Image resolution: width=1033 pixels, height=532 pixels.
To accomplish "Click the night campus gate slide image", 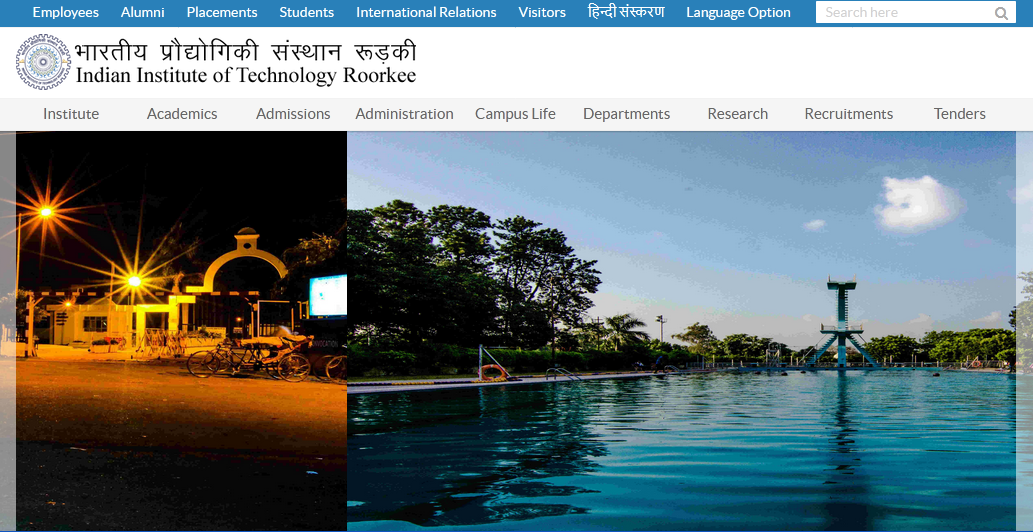I will [x=181, y=331].
